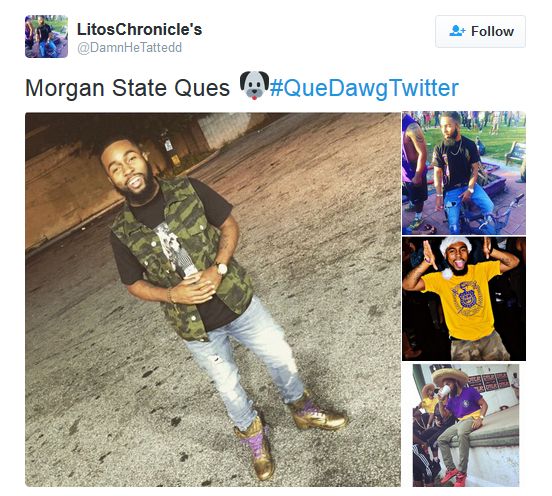Click the dog face emoji

254,85
